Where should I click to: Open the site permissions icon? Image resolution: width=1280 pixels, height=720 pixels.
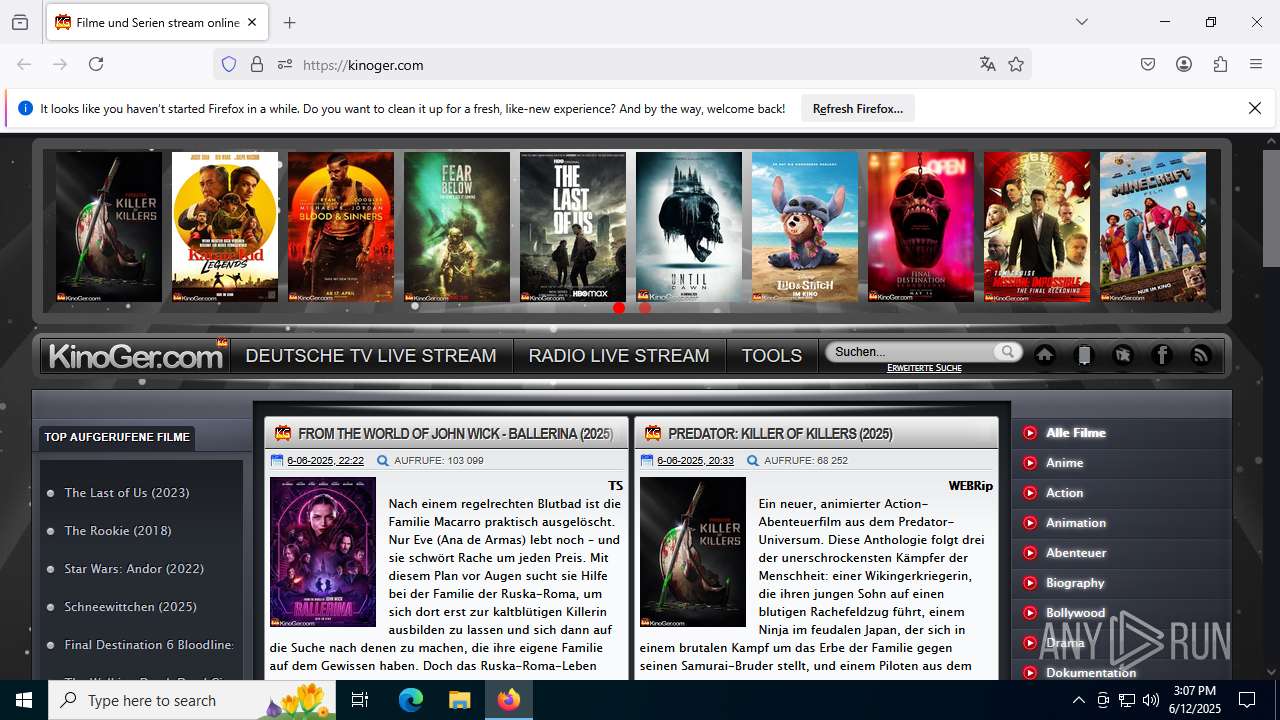[x=285, y=64]
